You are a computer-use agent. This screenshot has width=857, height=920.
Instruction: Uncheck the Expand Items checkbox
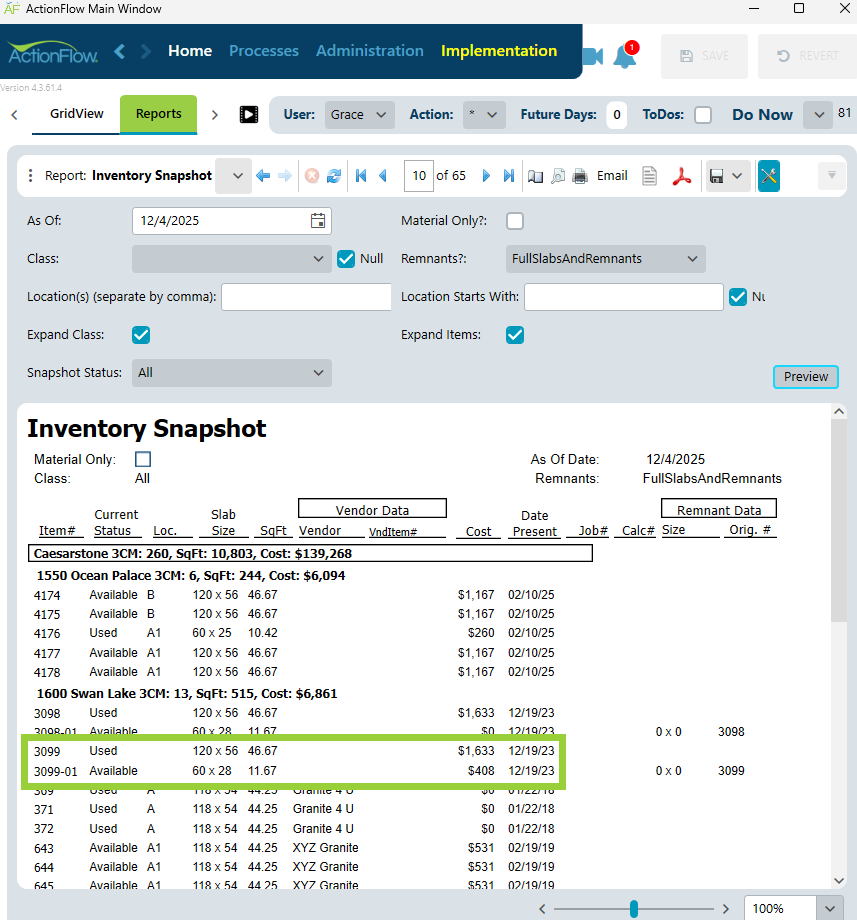pyautogui.click(x=515, y=335)
